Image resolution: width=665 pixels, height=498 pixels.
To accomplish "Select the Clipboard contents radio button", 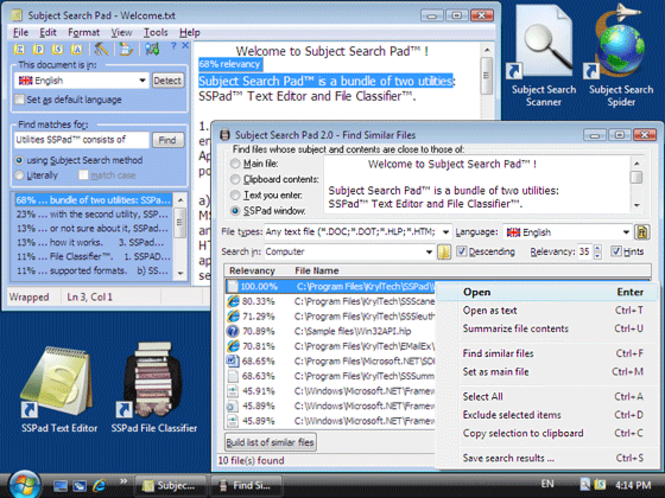I will click(x=235, y=179).
